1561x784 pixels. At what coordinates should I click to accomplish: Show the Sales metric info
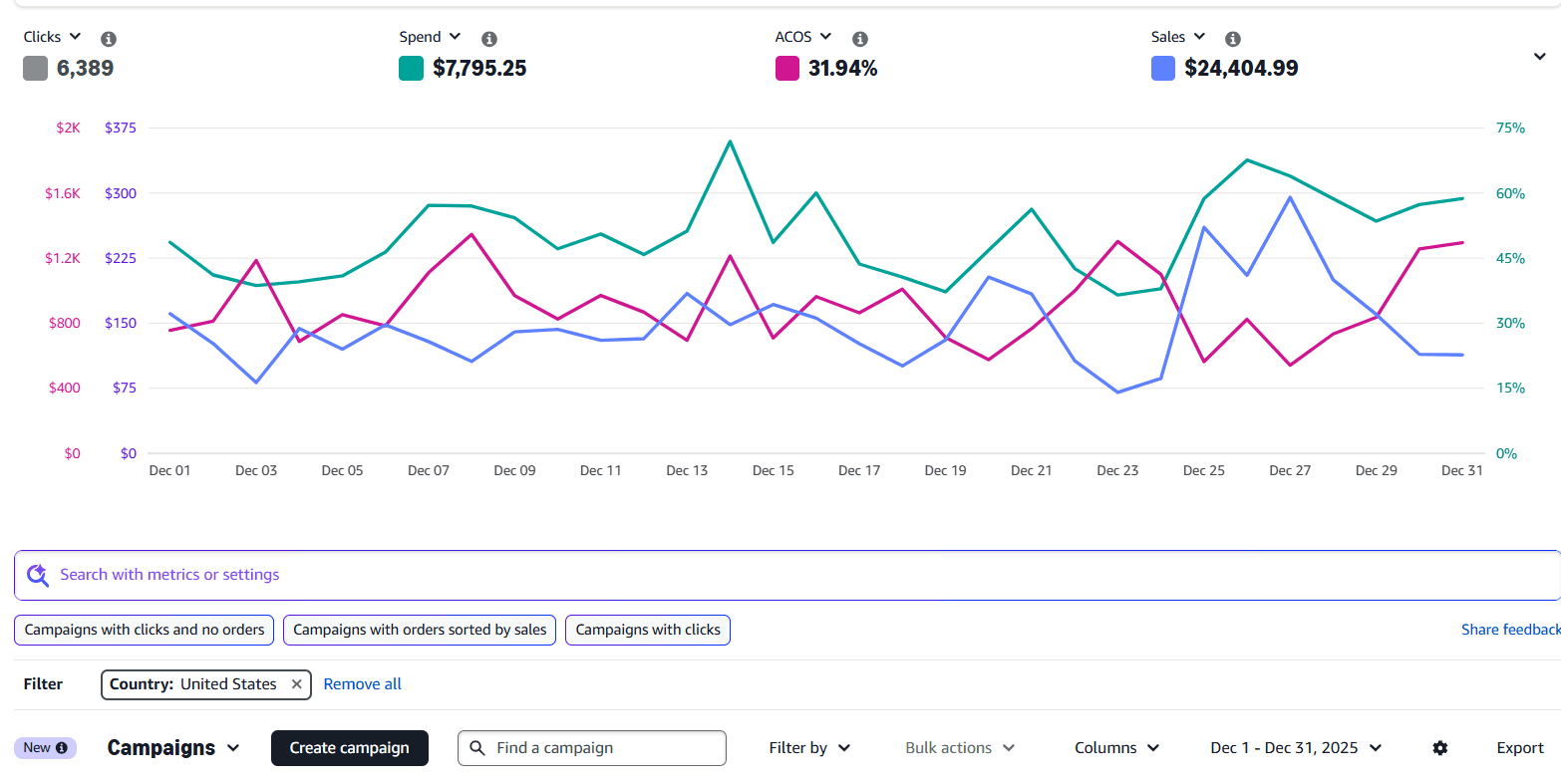pyautogui.click(x=1233, y=38)
